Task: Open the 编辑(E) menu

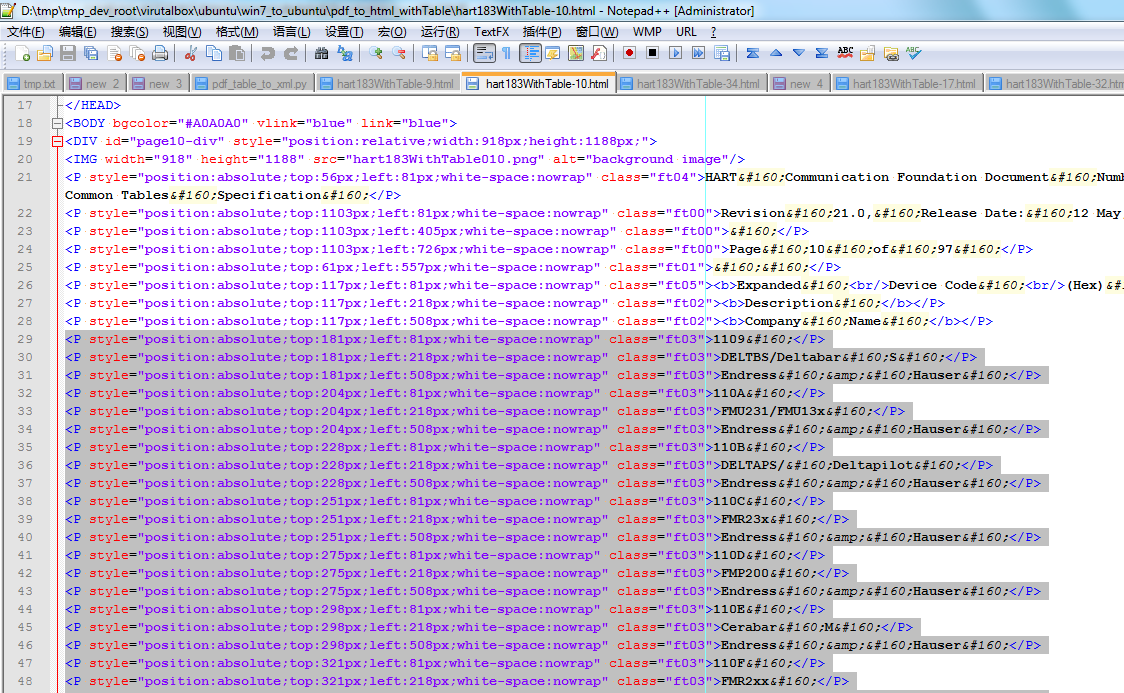Action: coord(77,32)
